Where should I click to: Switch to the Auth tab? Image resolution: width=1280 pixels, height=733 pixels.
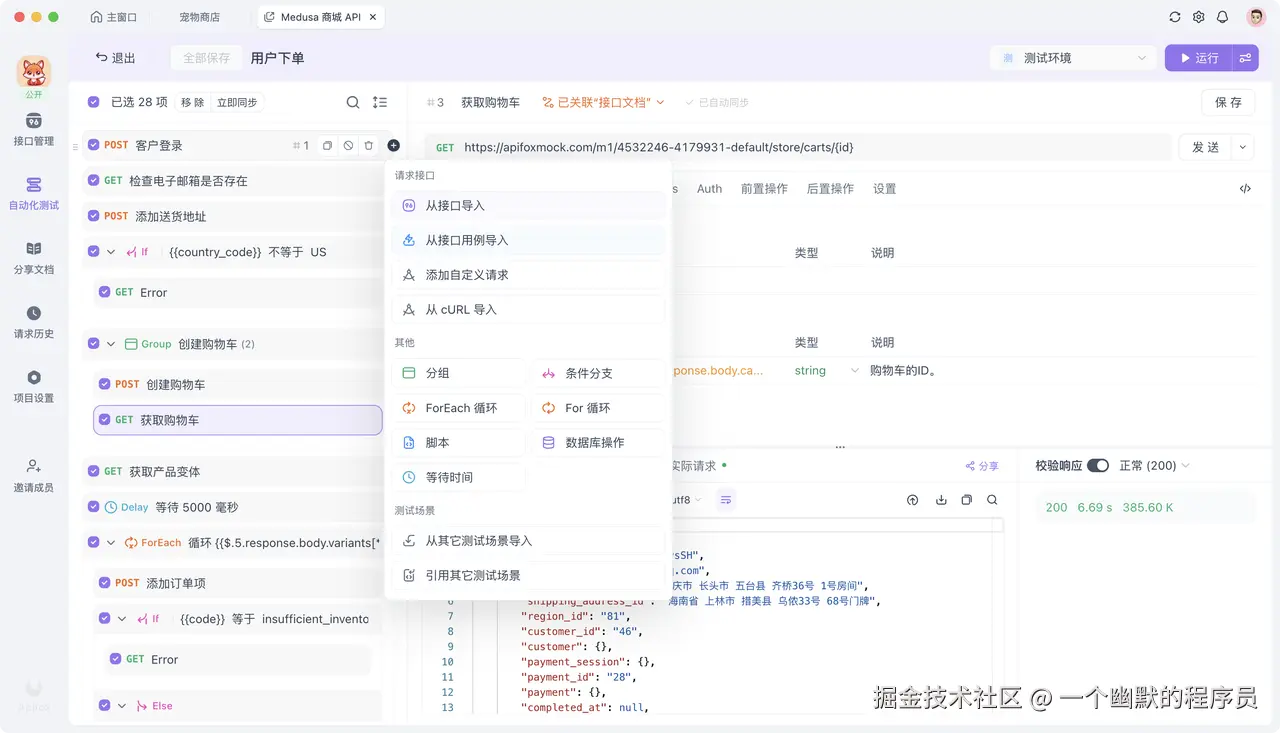[x=709, y=188]
